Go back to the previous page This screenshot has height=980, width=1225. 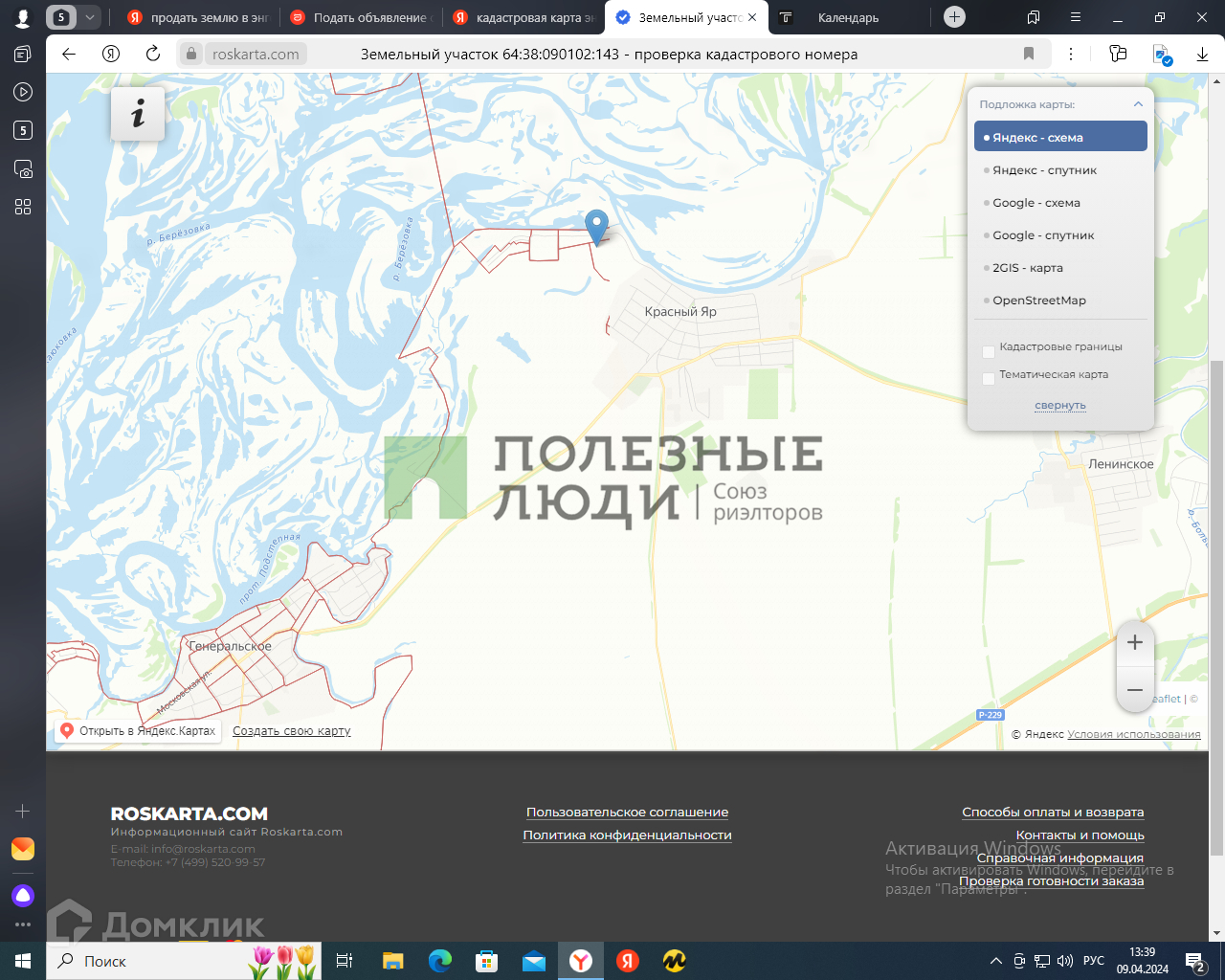69,54
